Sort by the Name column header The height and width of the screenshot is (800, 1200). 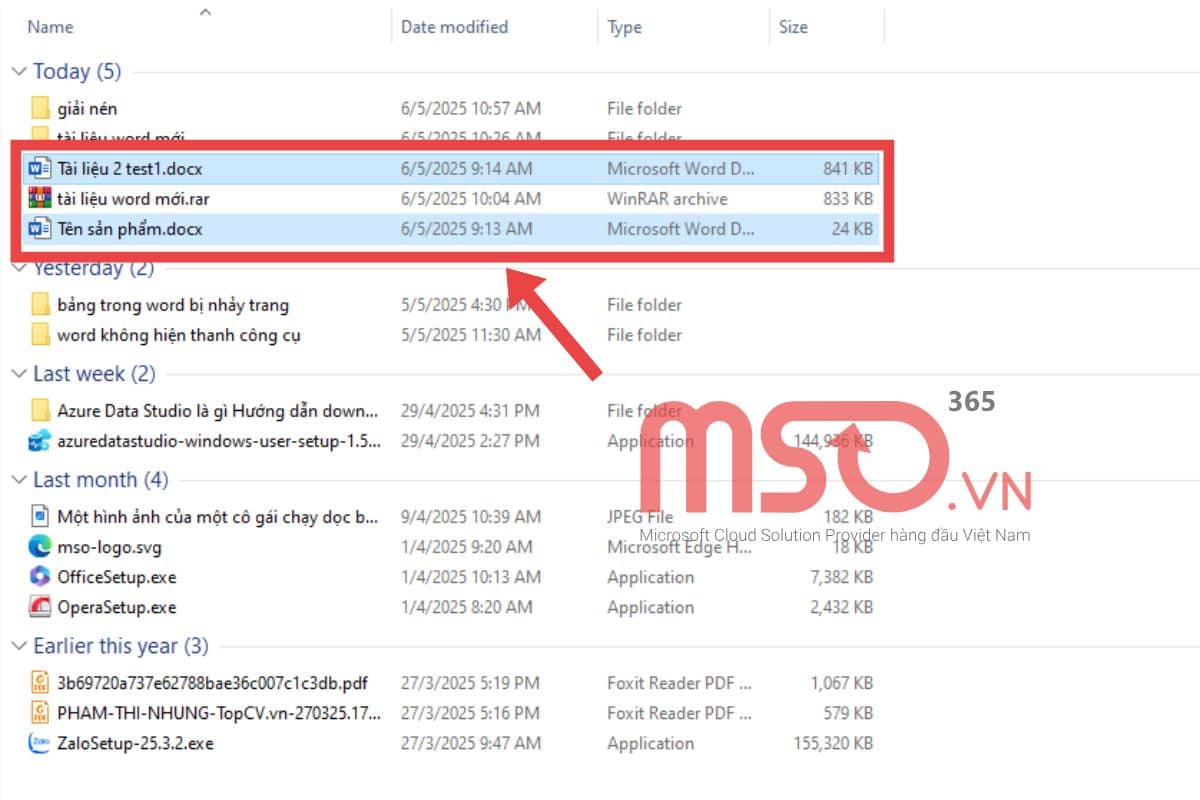(50, 27)
